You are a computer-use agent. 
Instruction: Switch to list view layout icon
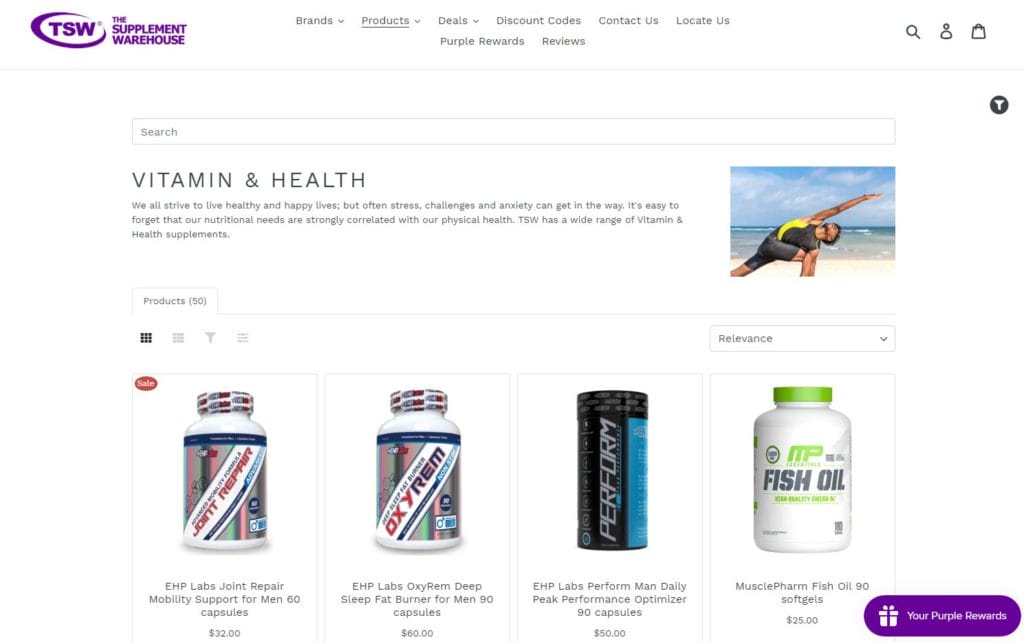[x=178, y=338]
